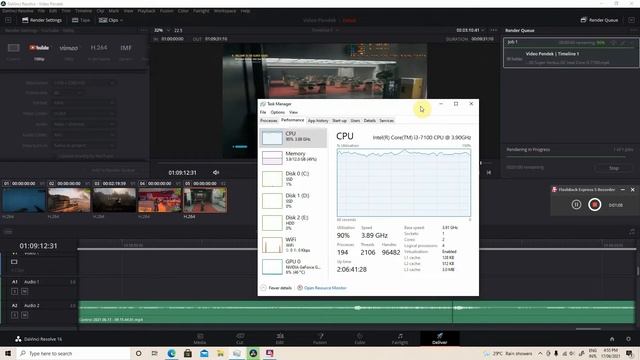Select clip 04 thumbnail in the clip strip
This screenshot has width=640, height=360.
pyautogui.click(x=160, y=200)
